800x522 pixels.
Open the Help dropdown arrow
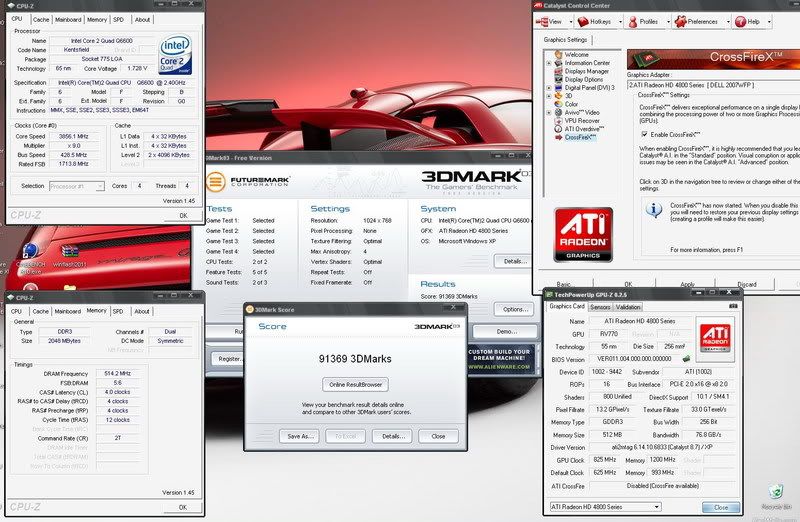769,22
